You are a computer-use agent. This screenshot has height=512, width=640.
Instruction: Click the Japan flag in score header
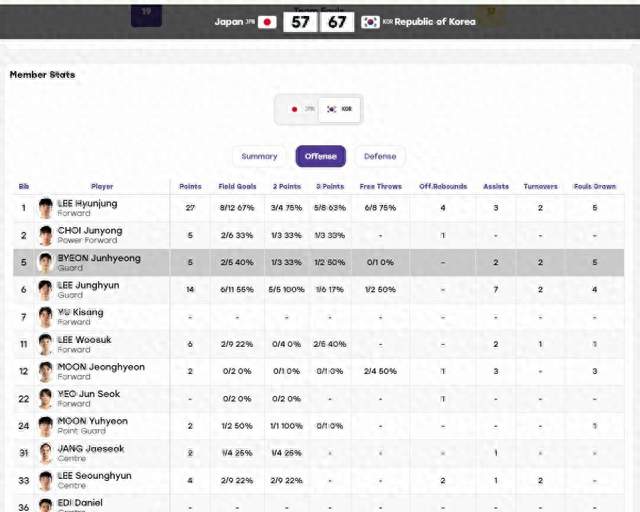[267, 22]
